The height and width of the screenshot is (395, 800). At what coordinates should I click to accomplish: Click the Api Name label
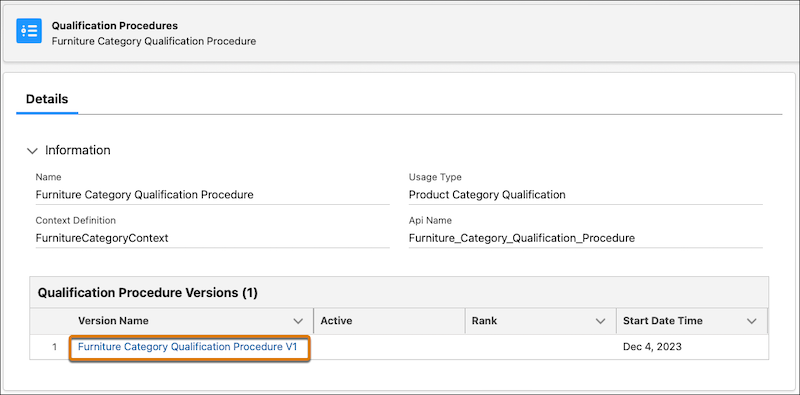tap(430, 220)
